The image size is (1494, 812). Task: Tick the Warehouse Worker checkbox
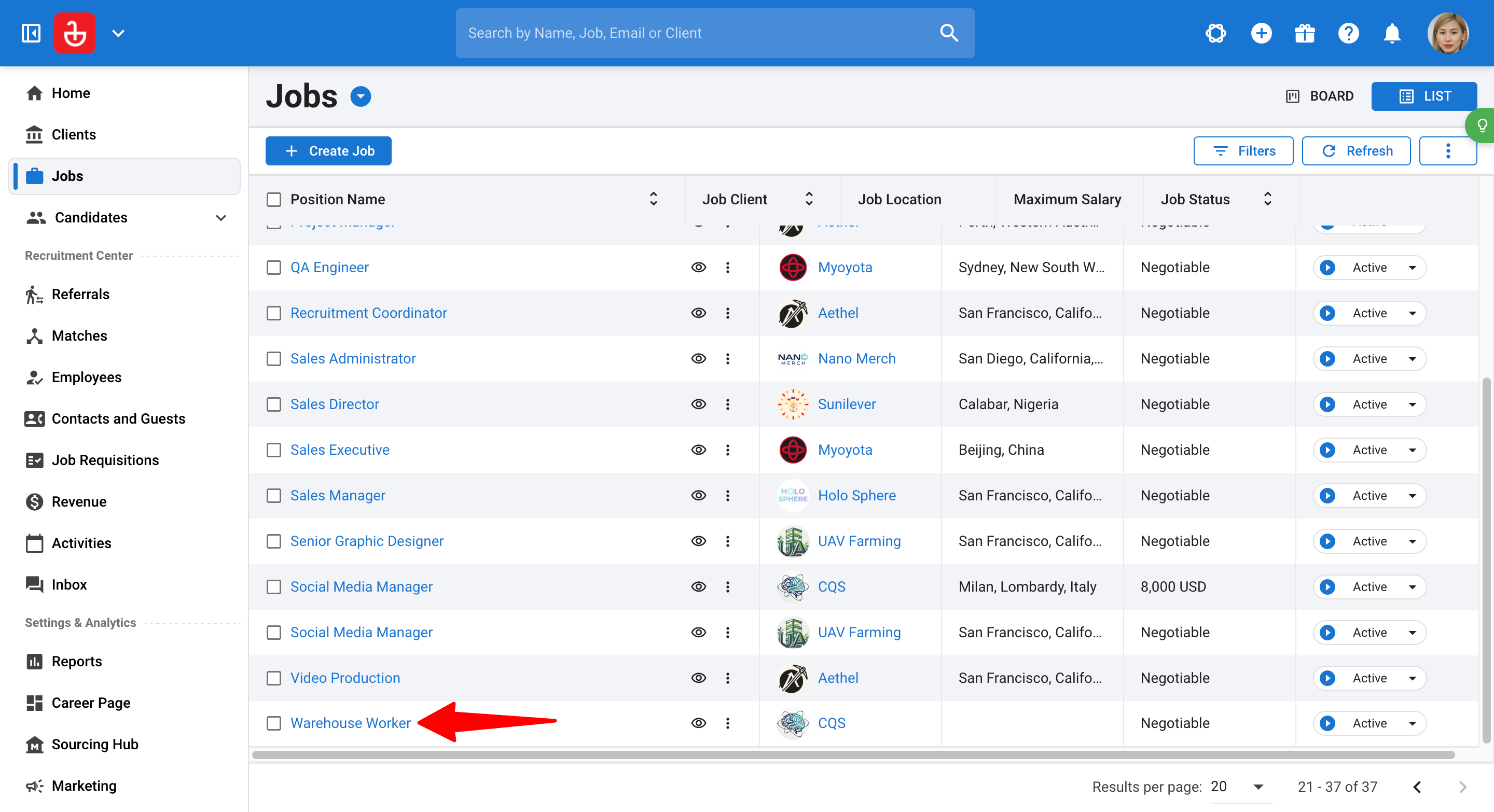click(x=274, y=723)
